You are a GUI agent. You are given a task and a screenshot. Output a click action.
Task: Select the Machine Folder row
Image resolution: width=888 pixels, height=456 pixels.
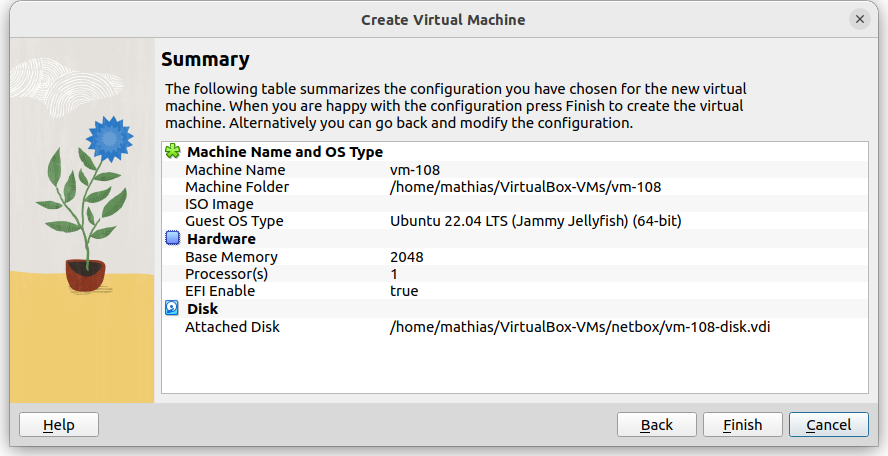pyautogui.click(x=237, y=187)
